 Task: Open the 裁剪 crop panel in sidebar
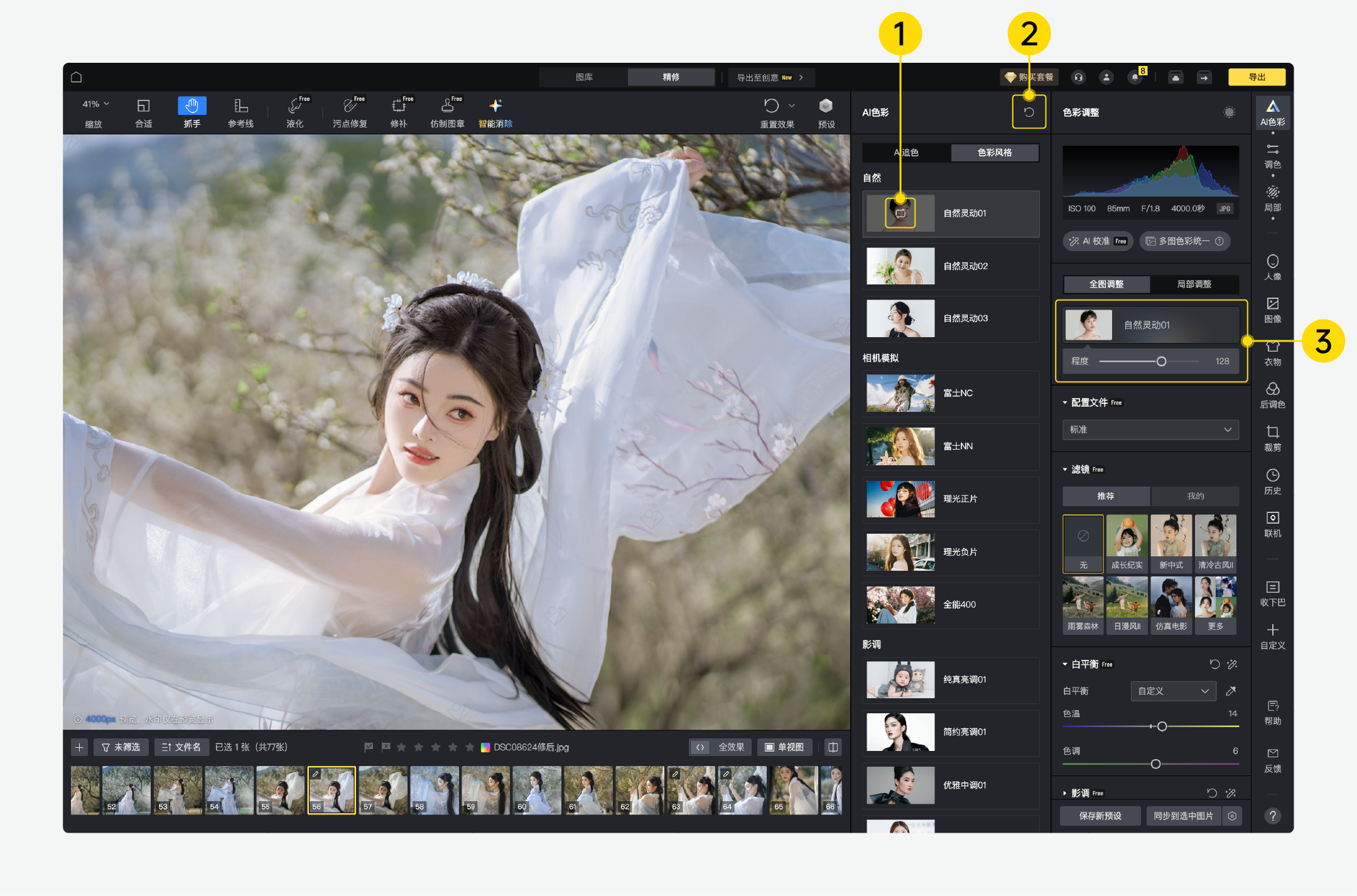(x=1272, y=438)
